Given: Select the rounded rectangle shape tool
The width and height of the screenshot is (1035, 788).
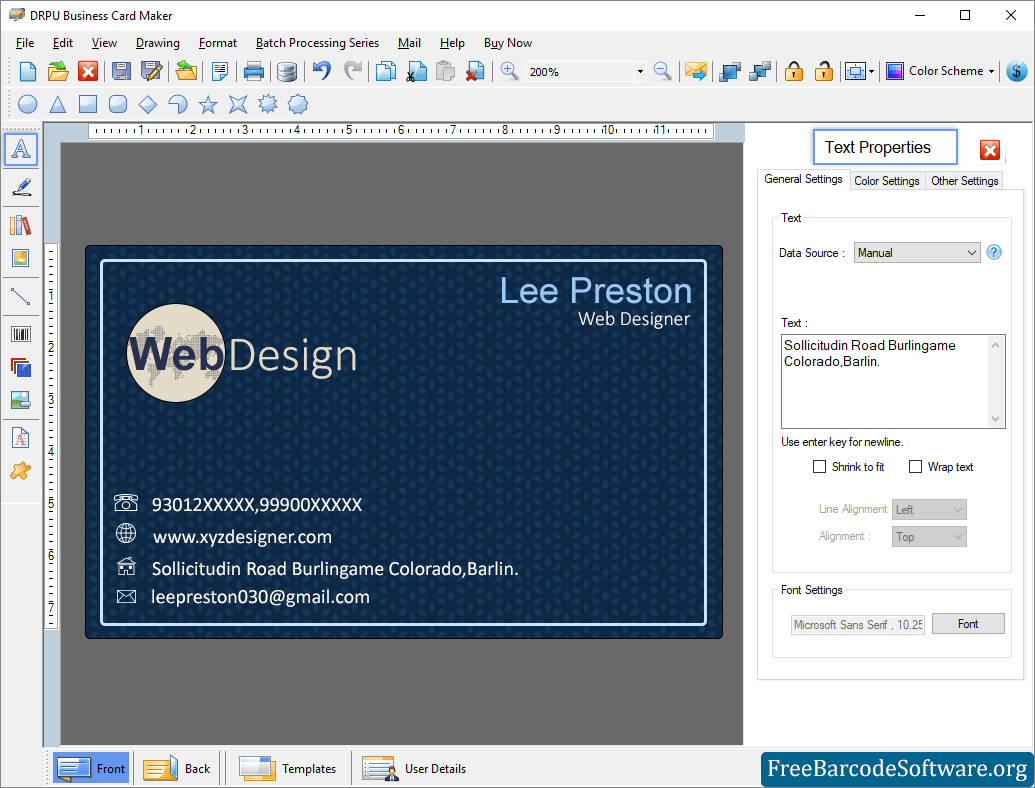Looking at the screenshot, I should click(x=117, y=104).
